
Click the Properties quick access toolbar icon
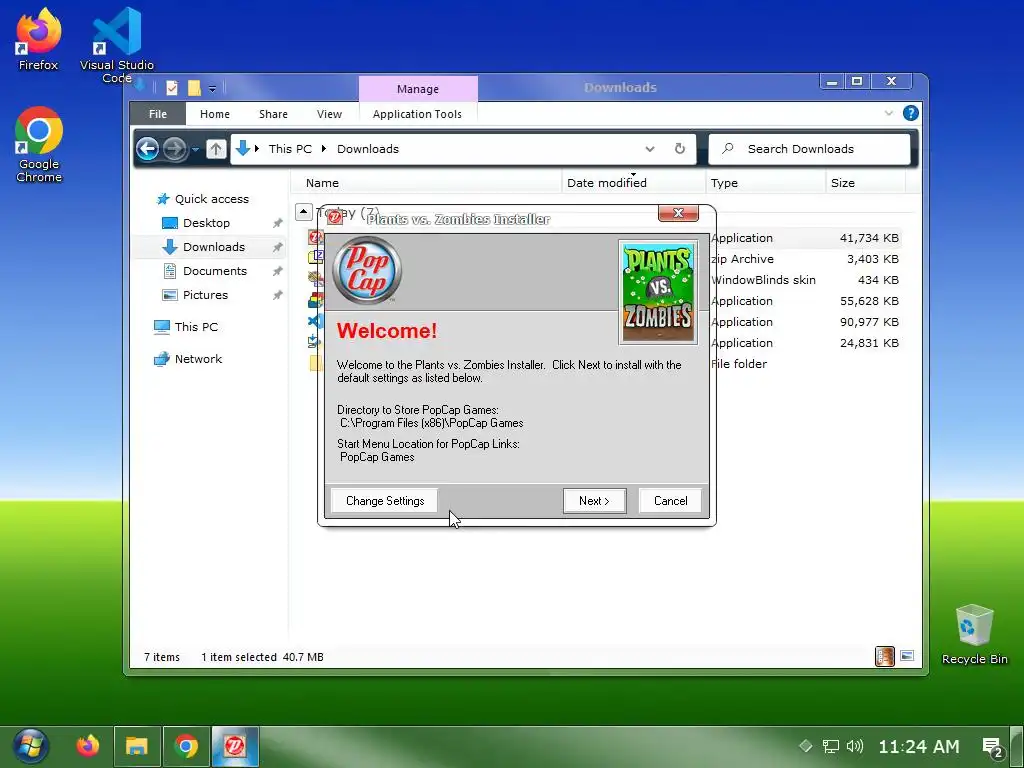point(172,88)
